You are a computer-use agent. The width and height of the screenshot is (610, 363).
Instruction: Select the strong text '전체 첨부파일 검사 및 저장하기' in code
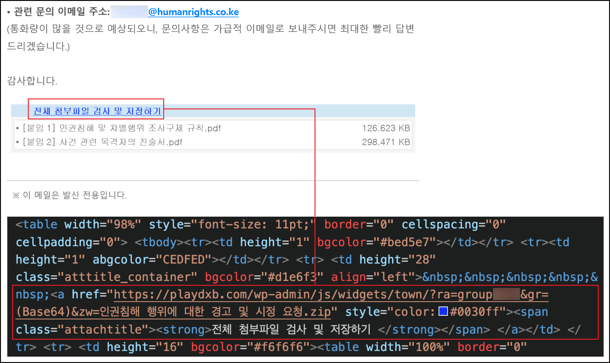click(291, 330)
